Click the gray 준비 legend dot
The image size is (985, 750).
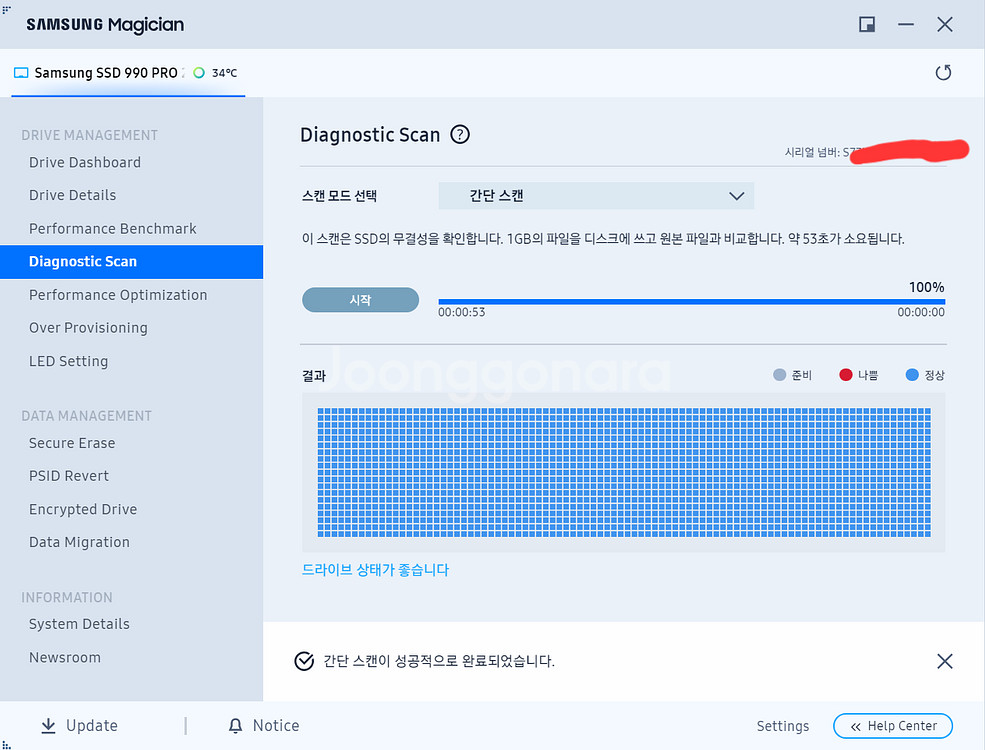(x=779, y=375)
